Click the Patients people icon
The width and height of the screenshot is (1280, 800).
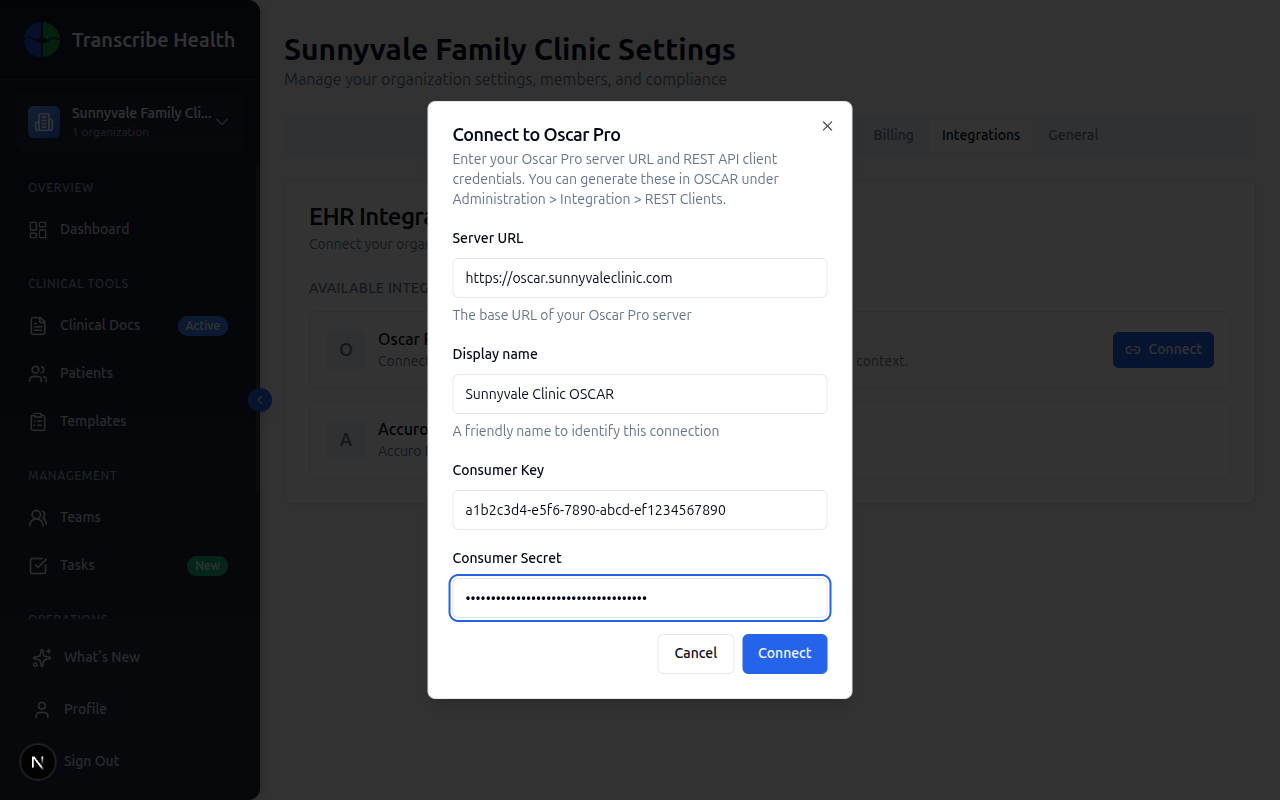tap(38, 372)
